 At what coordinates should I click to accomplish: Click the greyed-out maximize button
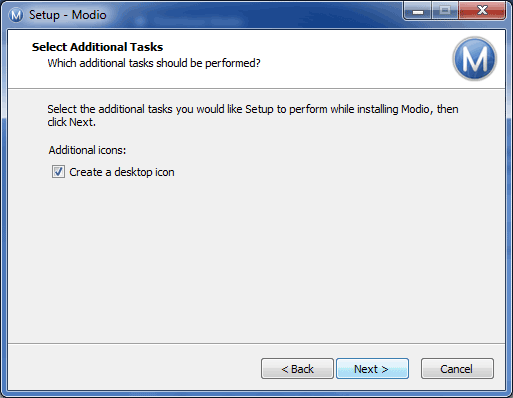point(445,11)
